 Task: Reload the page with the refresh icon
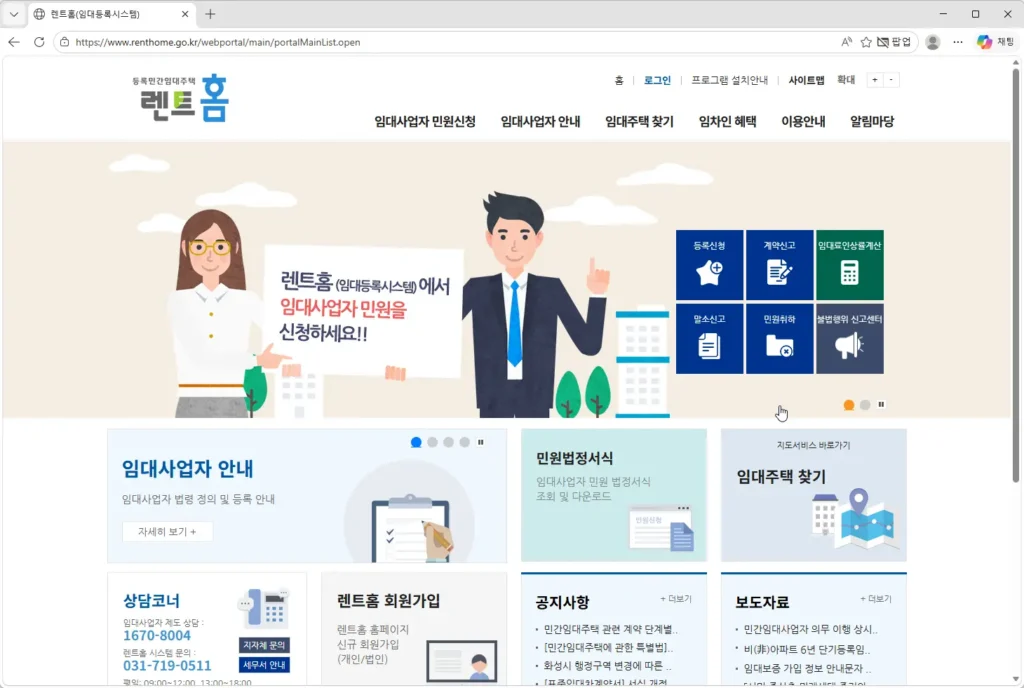coord(39,42)
